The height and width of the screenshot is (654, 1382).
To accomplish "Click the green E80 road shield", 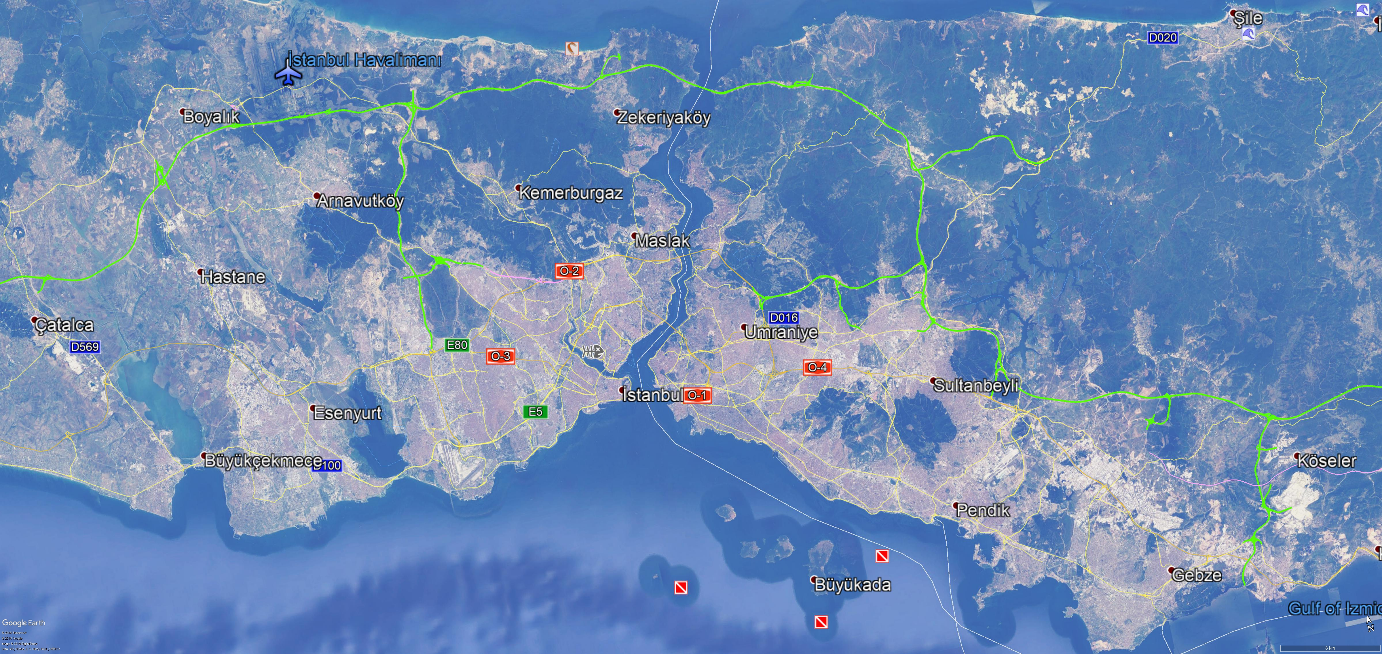I will (457, 345).
